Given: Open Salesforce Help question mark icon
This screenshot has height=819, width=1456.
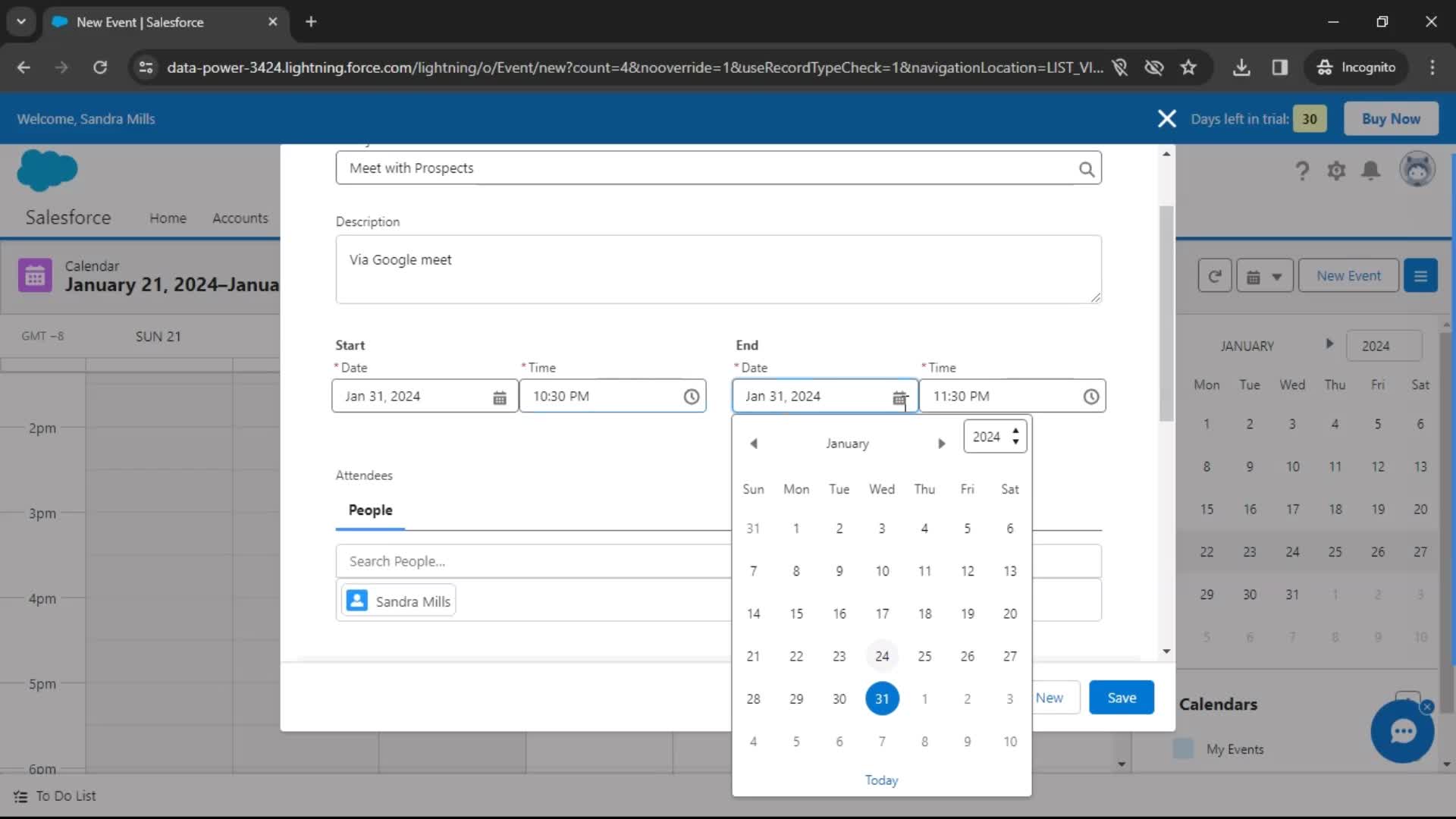Looking at the screenshot, I should [x=1301, y=171].
